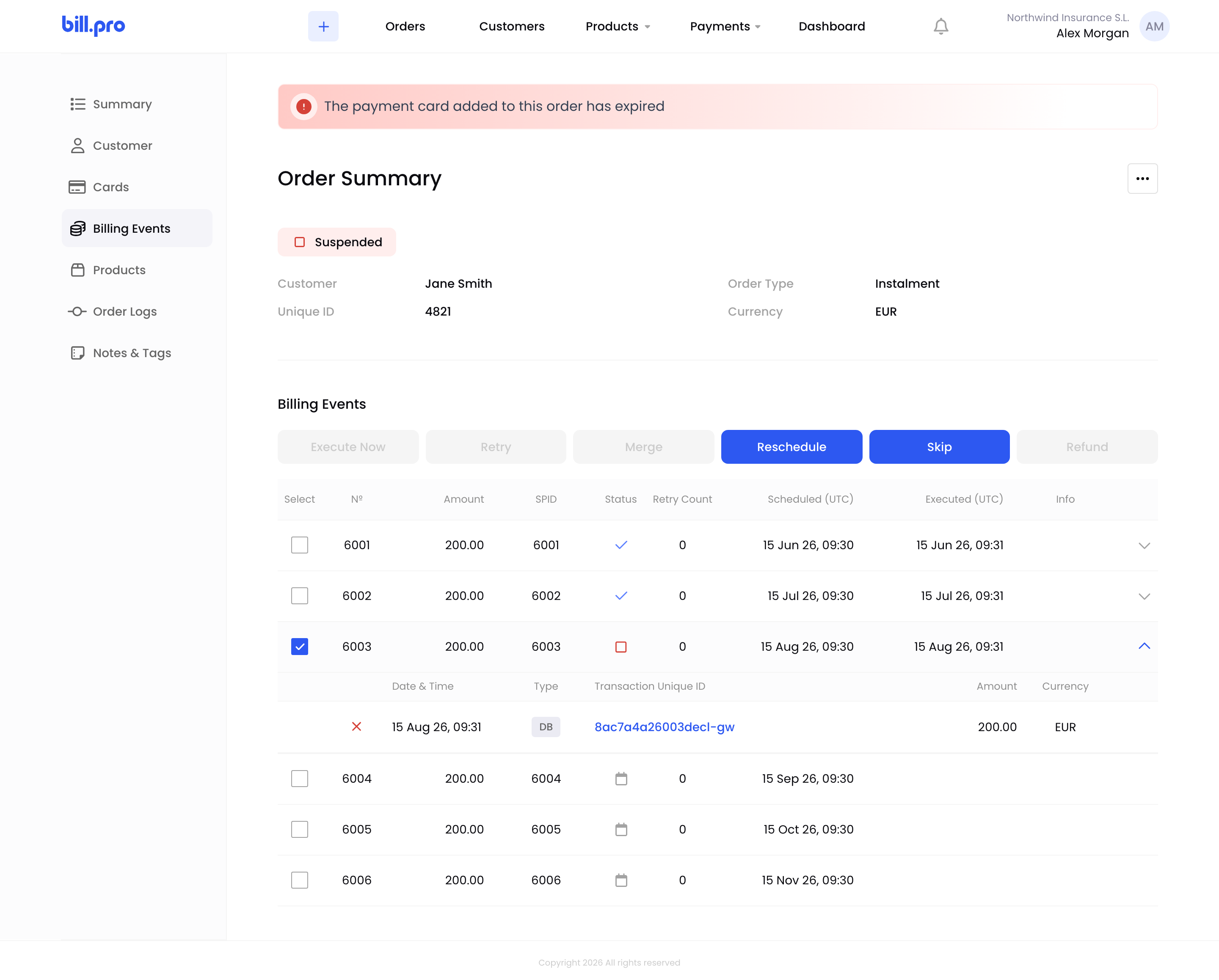This screenshot has width=1219, height=980.
Task: Open the AM user avatar
Action: (1154, 26)
